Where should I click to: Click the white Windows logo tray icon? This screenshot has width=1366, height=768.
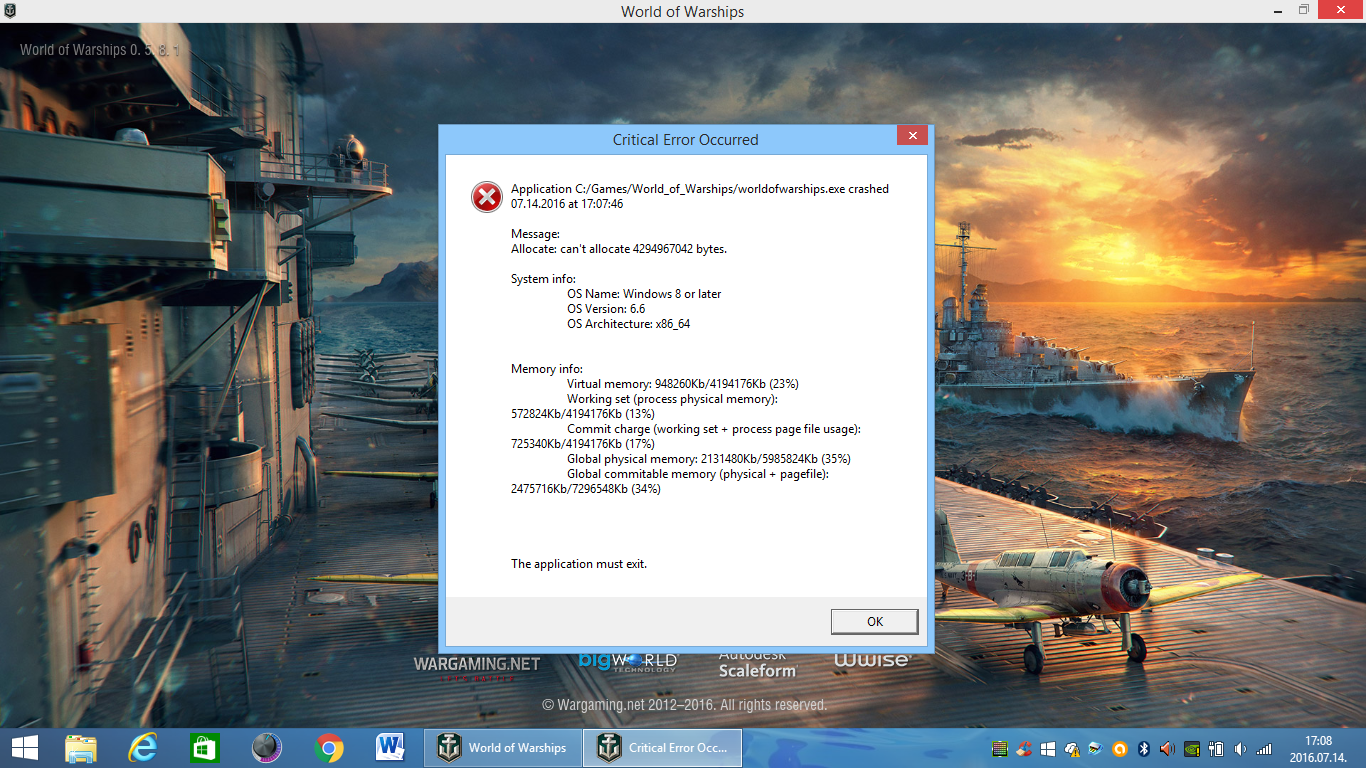point(1047,748)
